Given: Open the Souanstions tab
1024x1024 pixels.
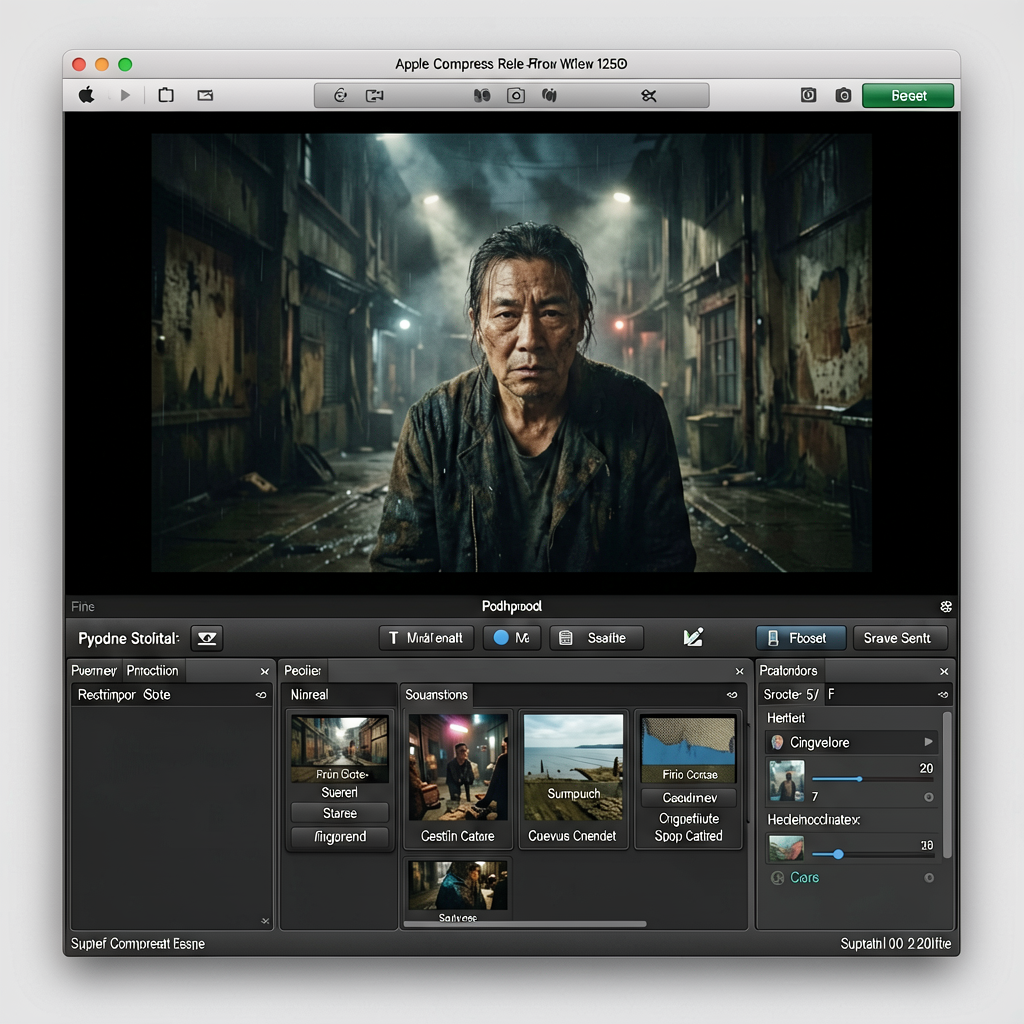Looking at the screenshot, I should 436,695.
